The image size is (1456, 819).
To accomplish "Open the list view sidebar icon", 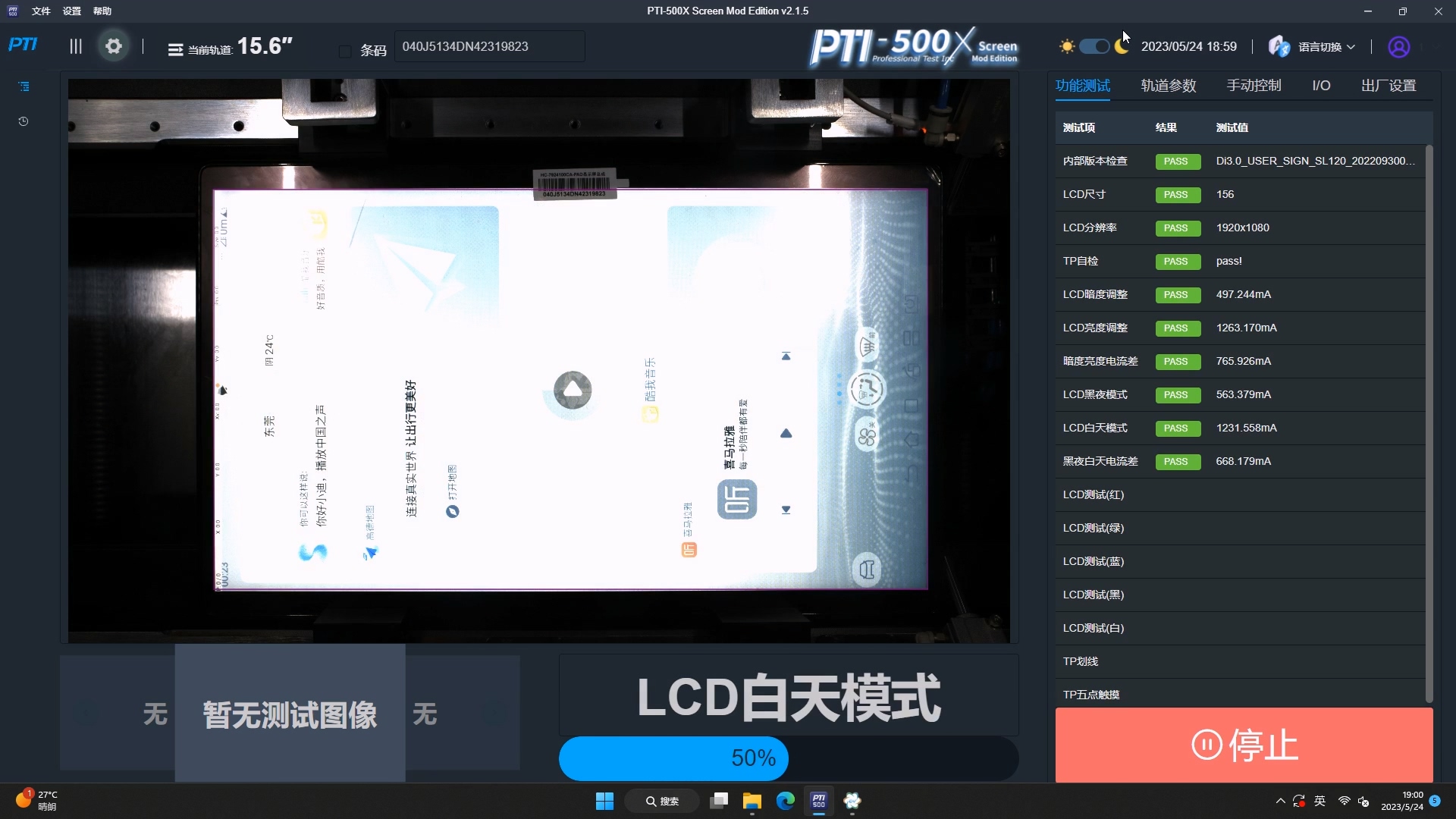I will coord(24,86).
